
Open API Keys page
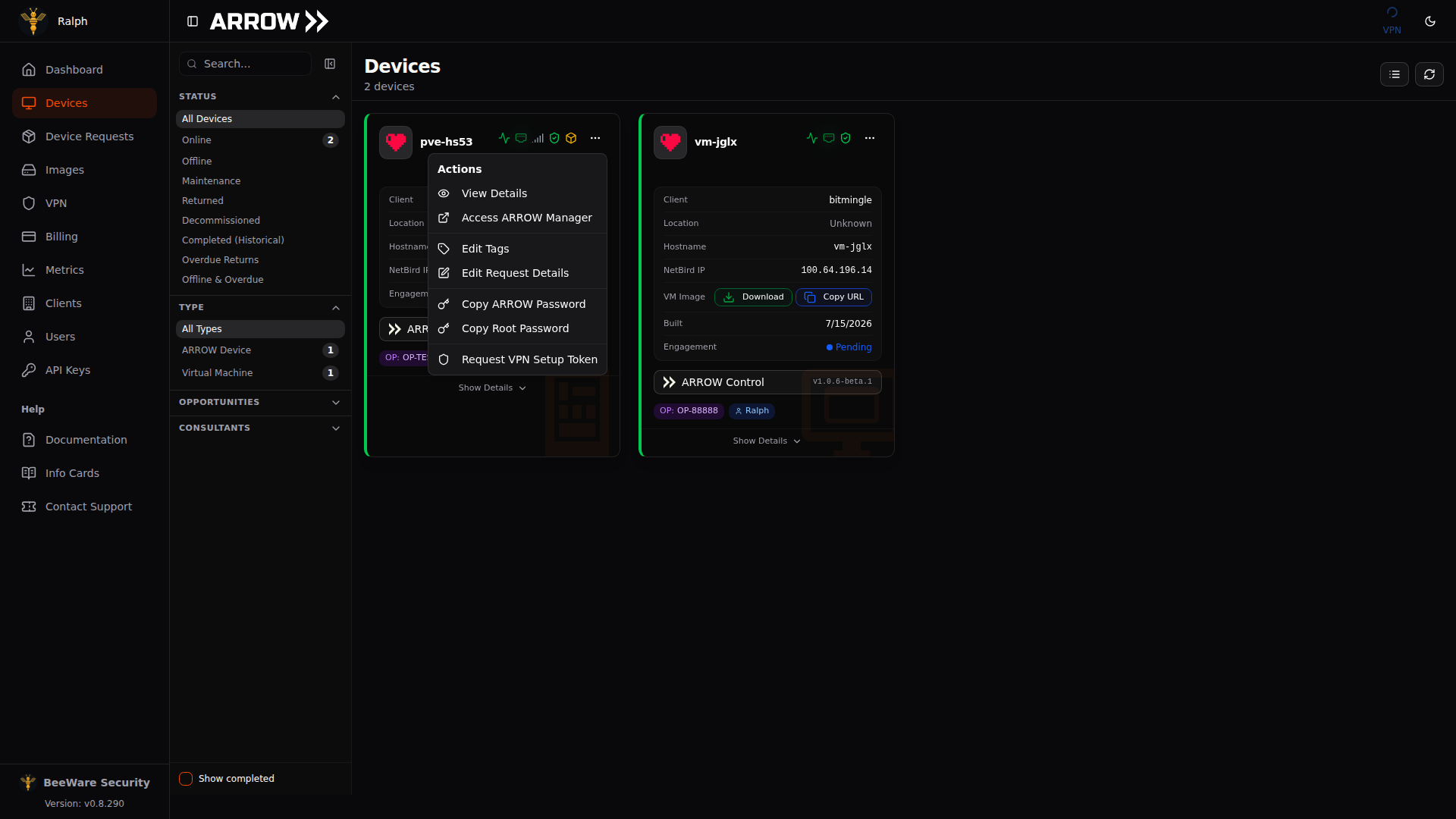[x=84, y=370]
